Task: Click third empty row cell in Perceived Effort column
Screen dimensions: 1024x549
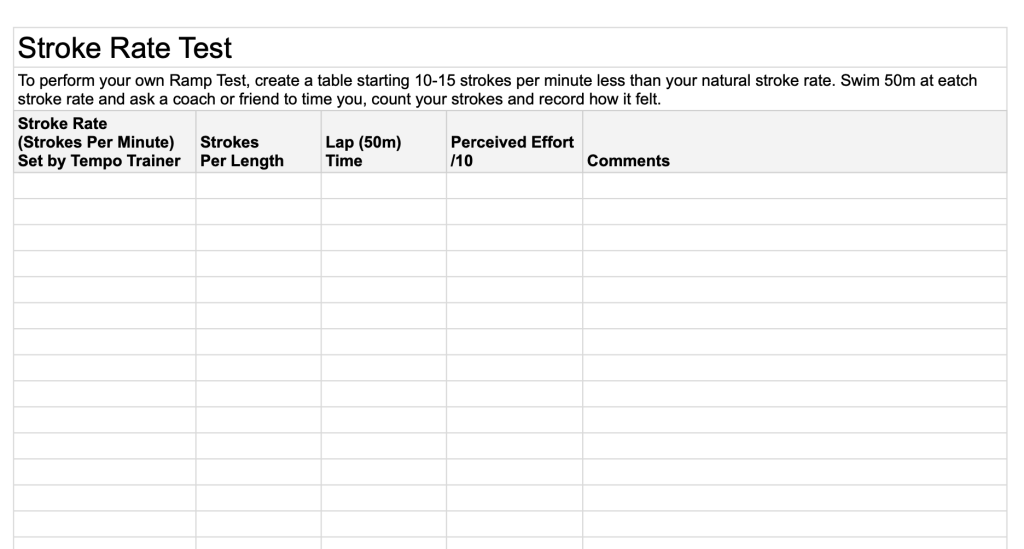Action: click(x=514, y=238)
